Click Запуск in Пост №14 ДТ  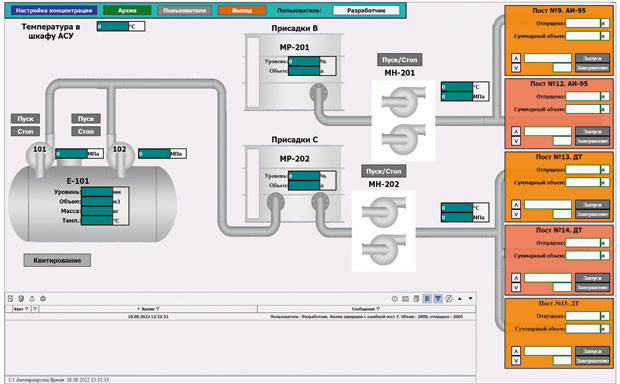point(592,278)
